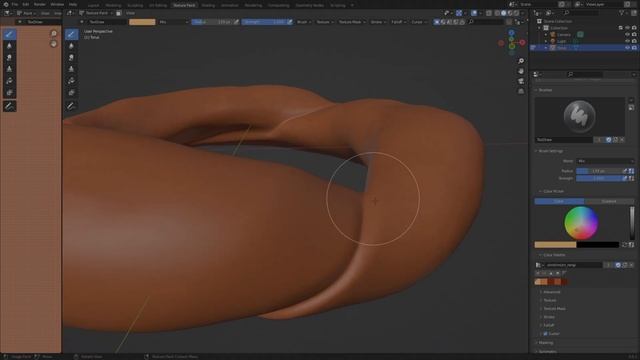This screenshot has height=360, width=640.
Task: Select the Annotate tool in 3D viewport toolbar
Action: 71,106
